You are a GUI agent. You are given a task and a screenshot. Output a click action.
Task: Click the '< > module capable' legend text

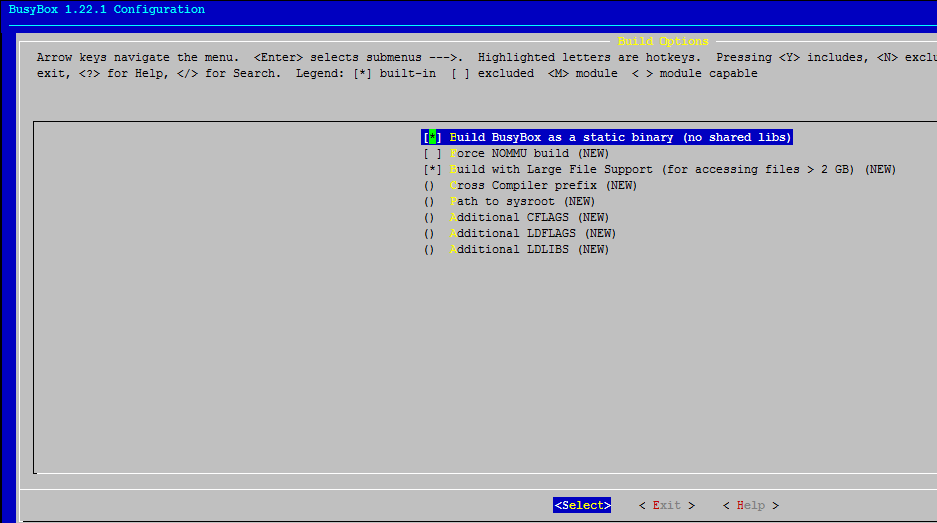tap(694, 74)
